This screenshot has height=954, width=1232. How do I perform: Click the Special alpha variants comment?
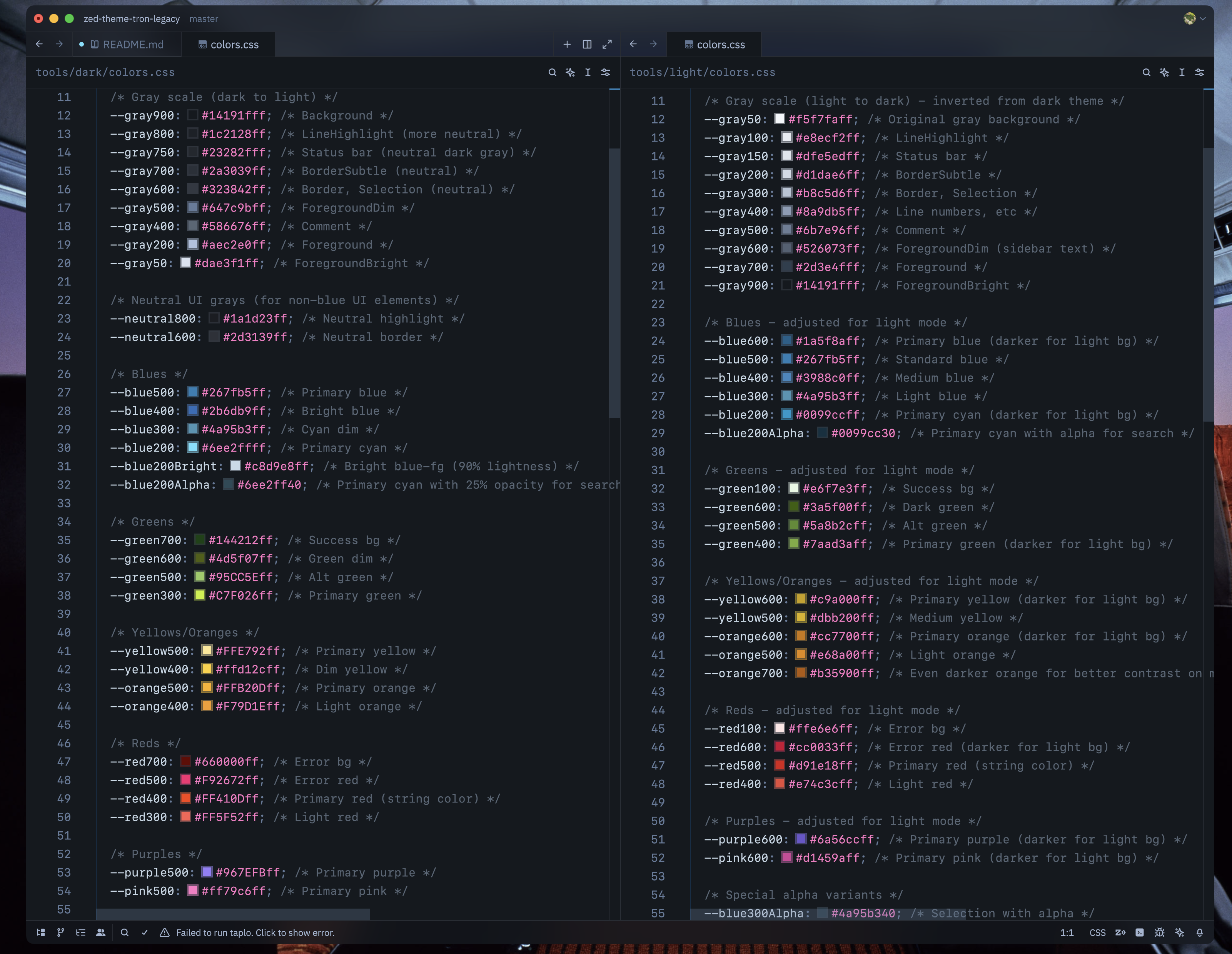click(x=803, y=895)
